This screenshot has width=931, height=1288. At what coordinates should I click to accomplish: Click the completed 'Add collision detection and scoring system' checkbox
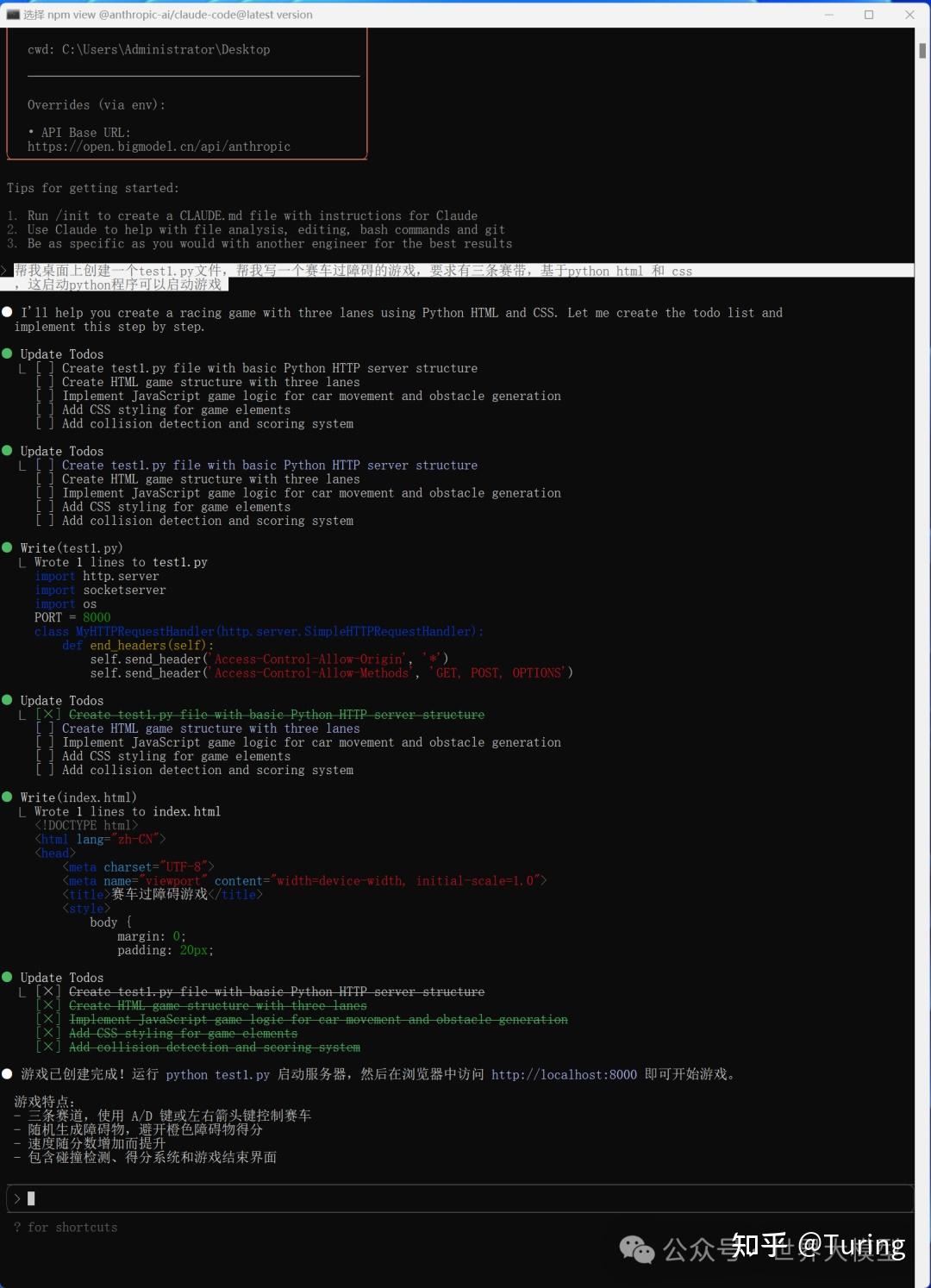coord(48,1047)
